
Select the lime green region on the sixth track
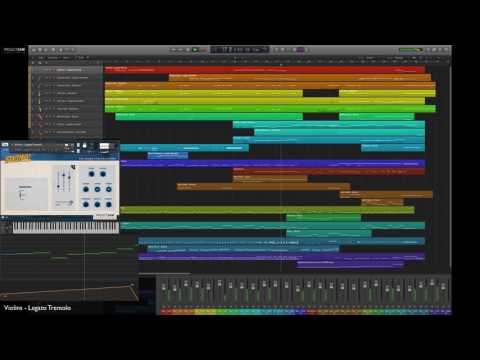click(270, 109)
